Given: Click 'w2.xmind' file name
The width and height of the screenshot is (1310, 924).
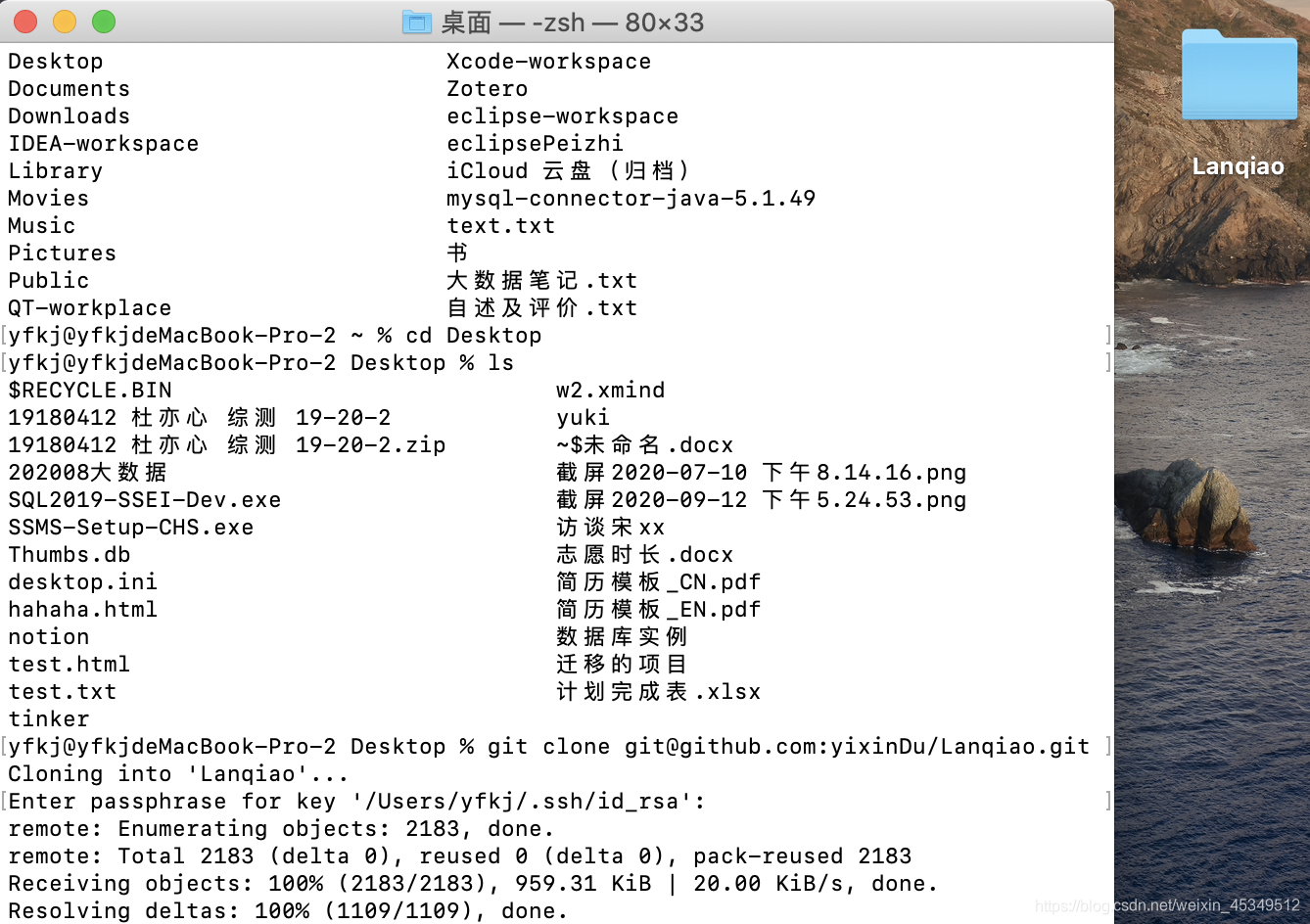Looking at the screenshot, I should (610, 390).
